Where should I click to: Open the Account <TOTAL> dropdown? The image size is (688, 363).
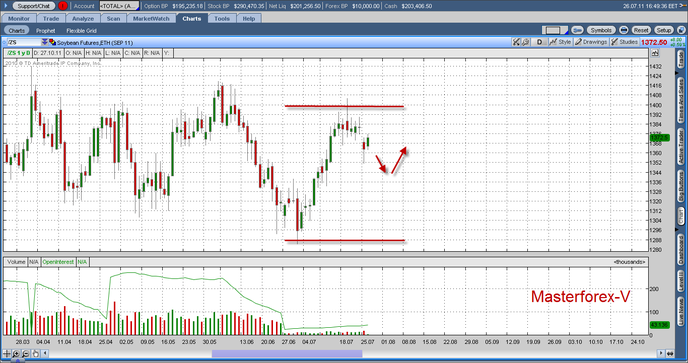pos(119,6)
